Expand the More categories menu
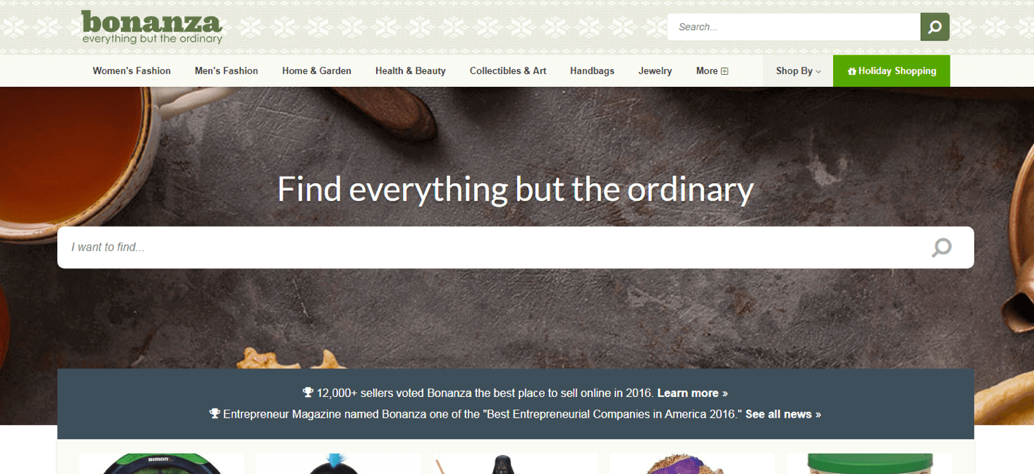 tap(712, 71)
